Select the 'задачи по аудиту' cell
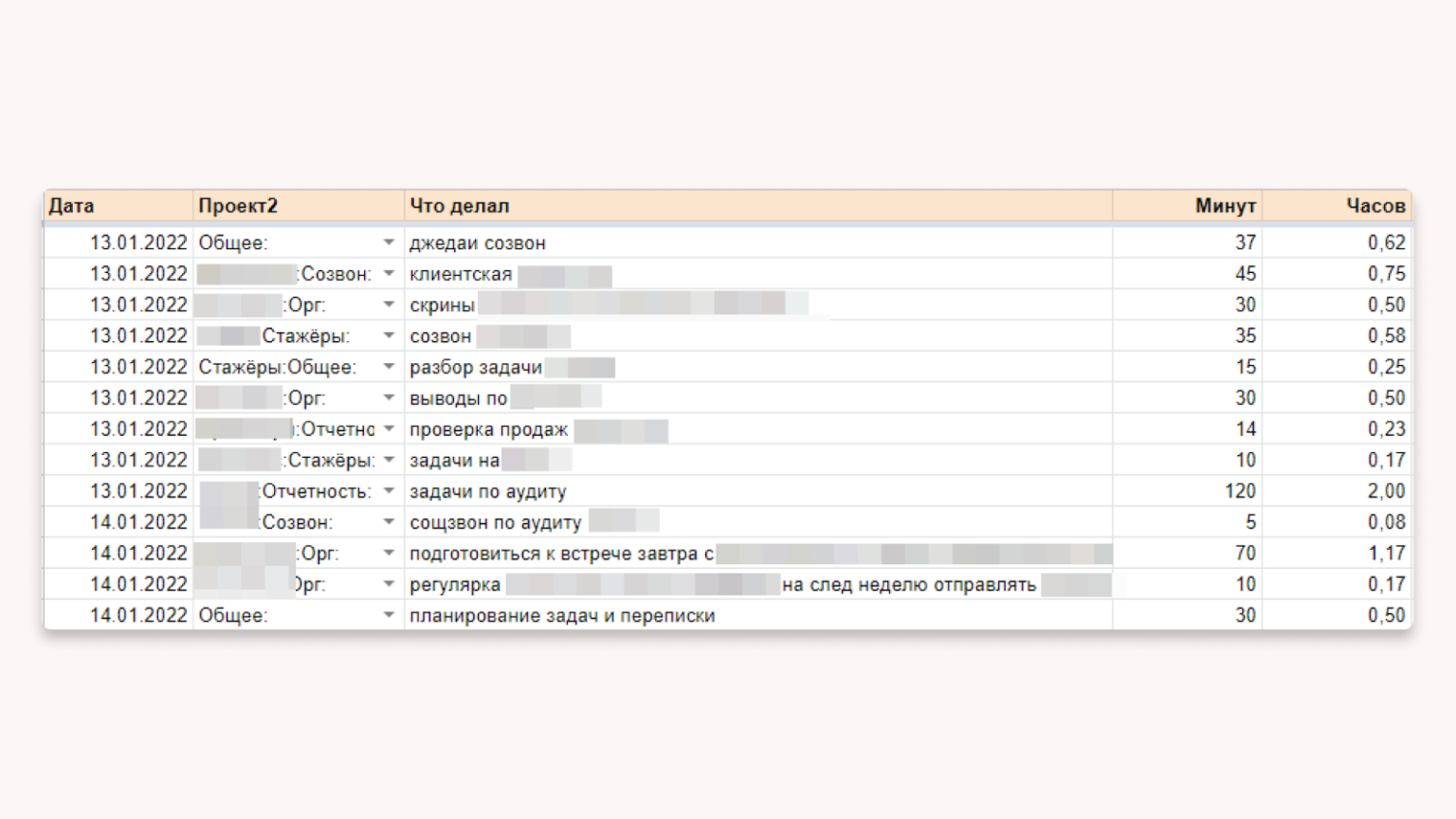This screenshot has height=819, width=1456. click(x=758, y=491)
